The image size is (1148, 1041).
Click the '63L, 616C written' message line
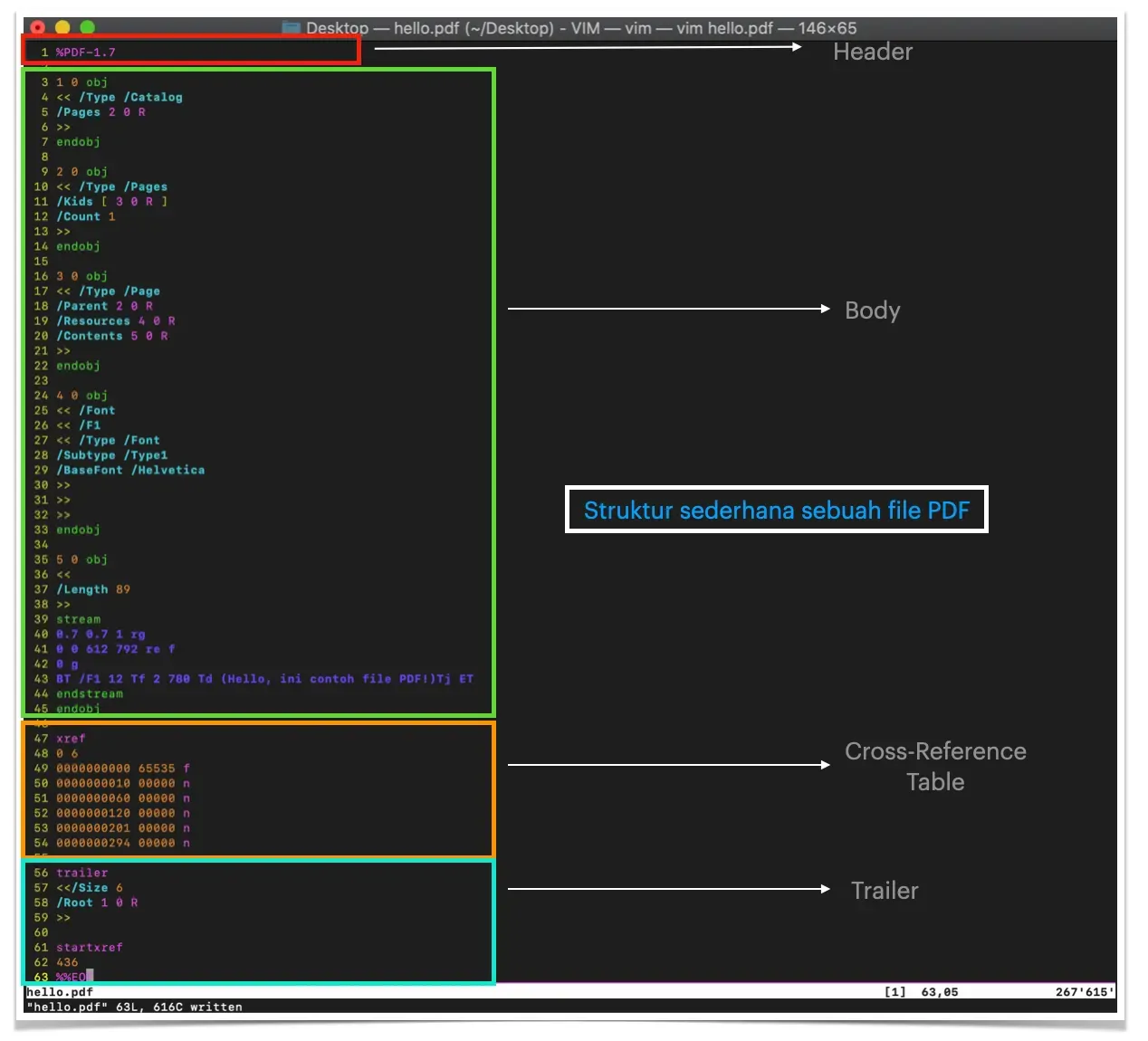(134, 1008)
